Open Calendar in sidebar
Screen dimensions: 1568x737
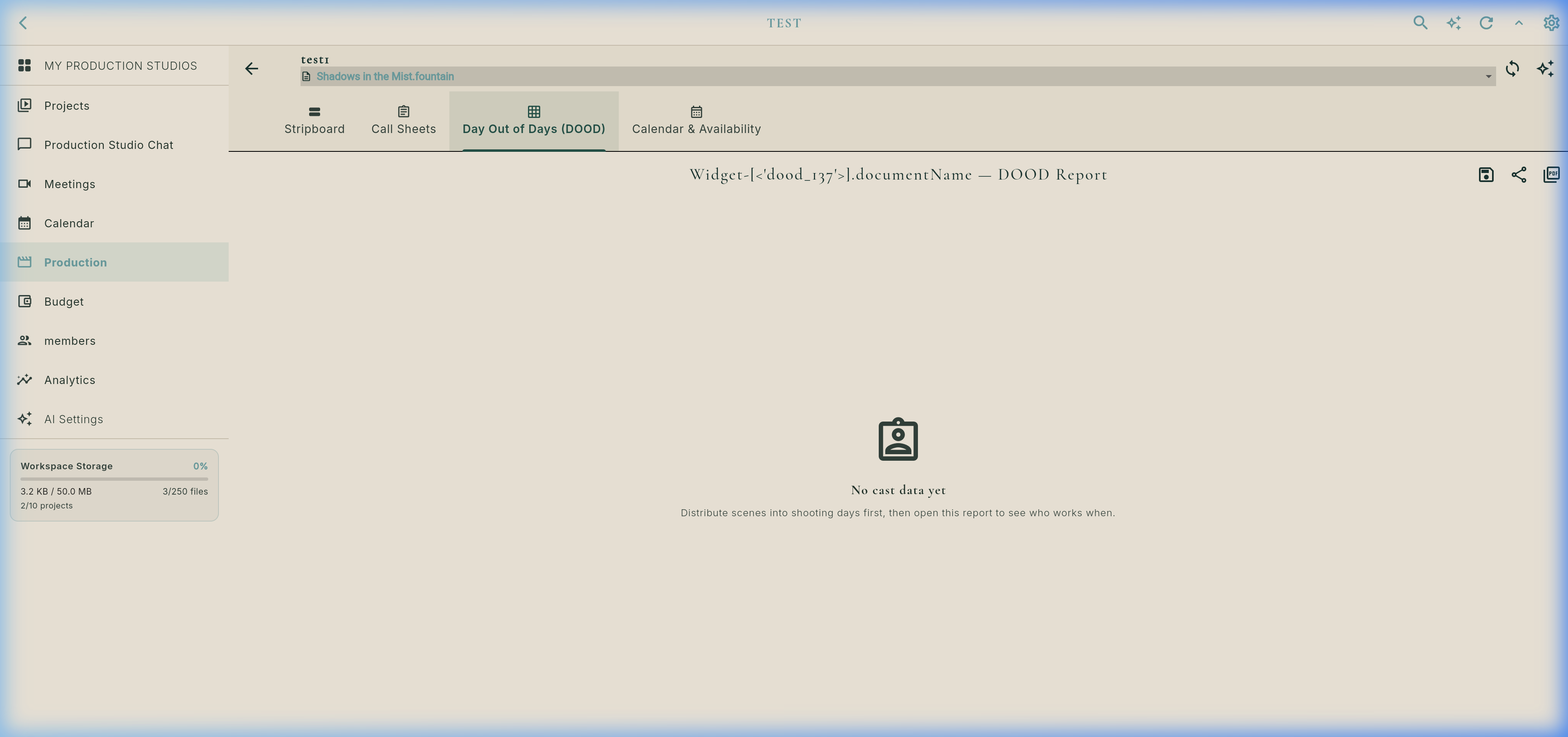coord(114,223)
